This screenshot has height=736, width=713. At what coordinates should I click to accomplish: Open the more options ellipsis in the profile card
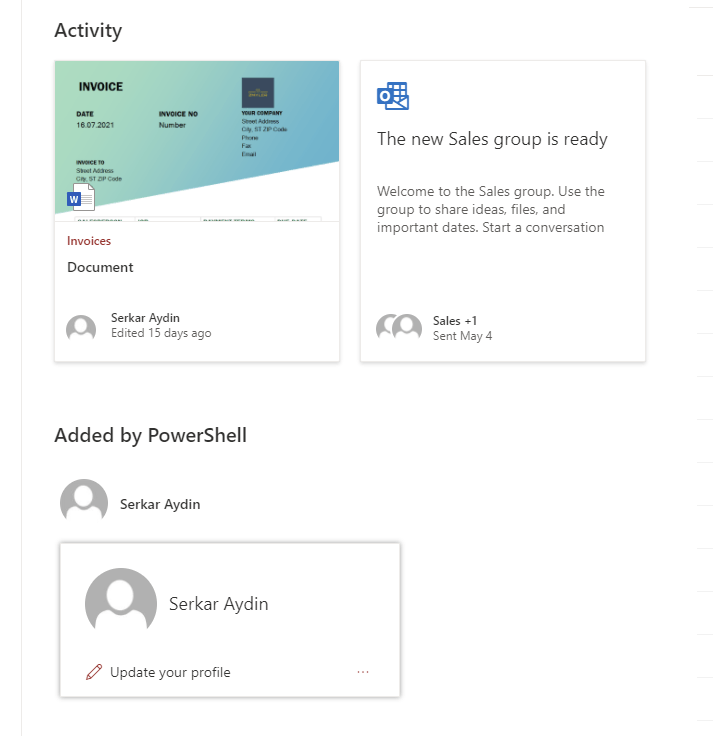click(x=363, y=672)
